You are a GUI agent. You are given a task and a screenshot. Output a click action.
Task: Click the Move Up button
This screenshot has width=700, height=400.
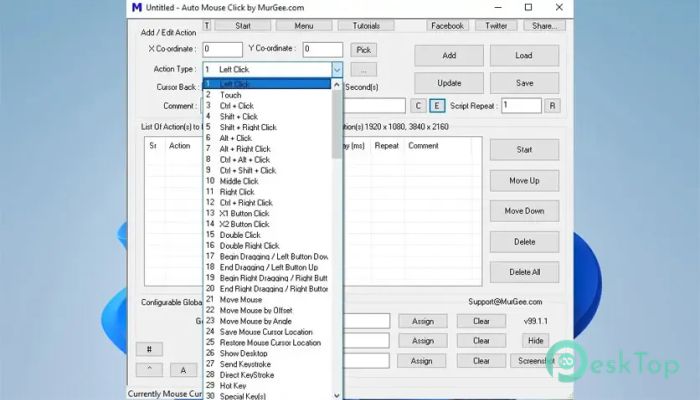tap(524, 181)
